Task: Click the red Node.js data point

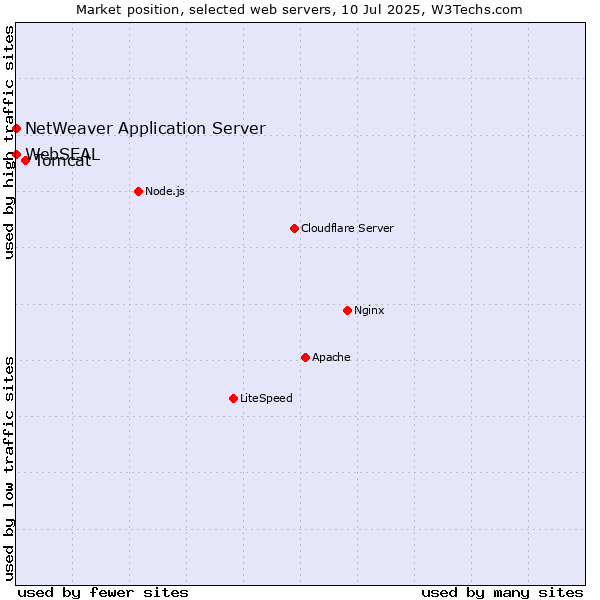Action: click(x=139, y=191)
